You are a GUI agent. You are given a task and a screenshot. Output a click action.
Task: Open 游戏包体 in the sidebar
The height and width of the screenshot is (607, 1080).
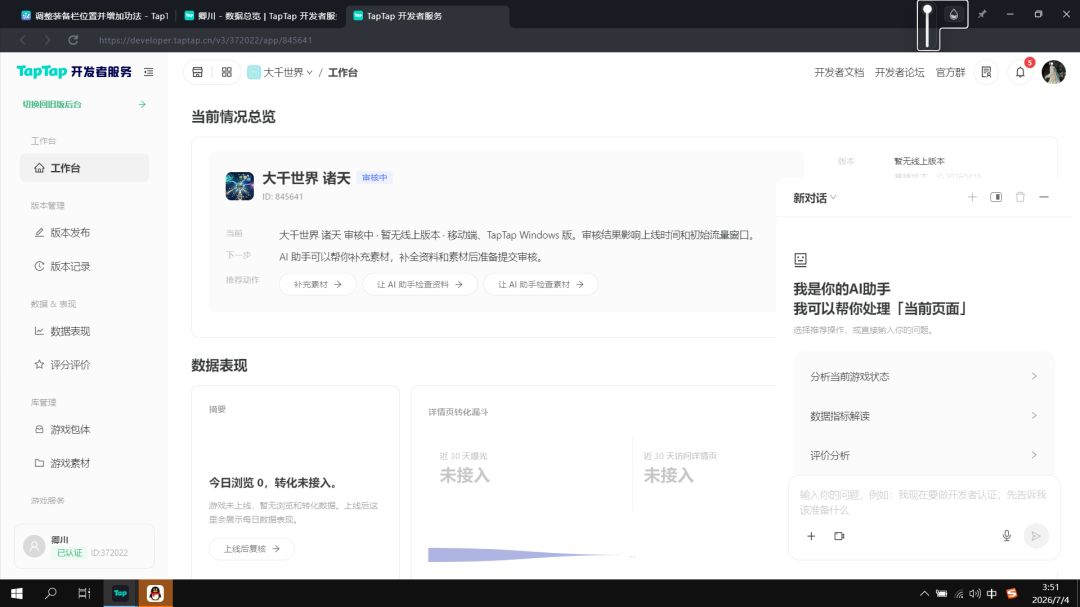point(84,429)
